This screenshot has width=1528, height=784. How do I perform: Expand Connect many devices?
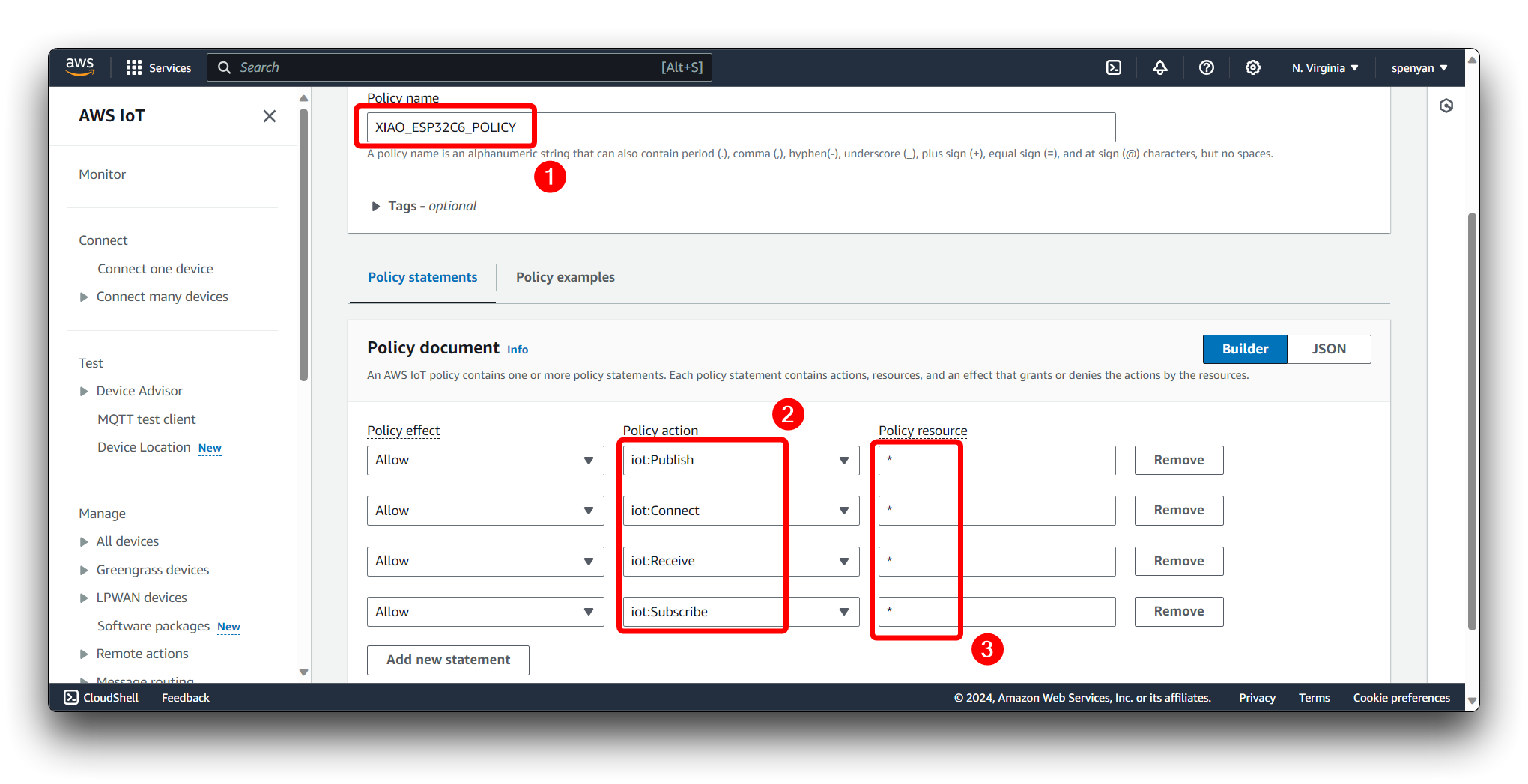(x=84, y=297)
